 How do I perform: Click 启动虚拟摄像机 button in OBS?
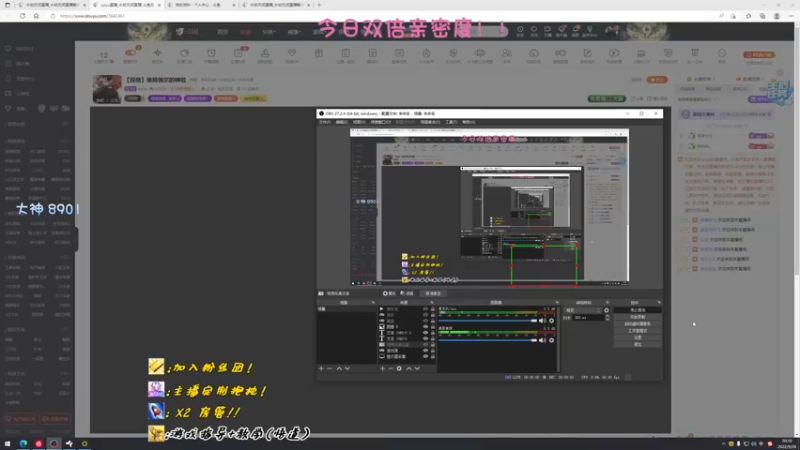(x=637, y=324)
